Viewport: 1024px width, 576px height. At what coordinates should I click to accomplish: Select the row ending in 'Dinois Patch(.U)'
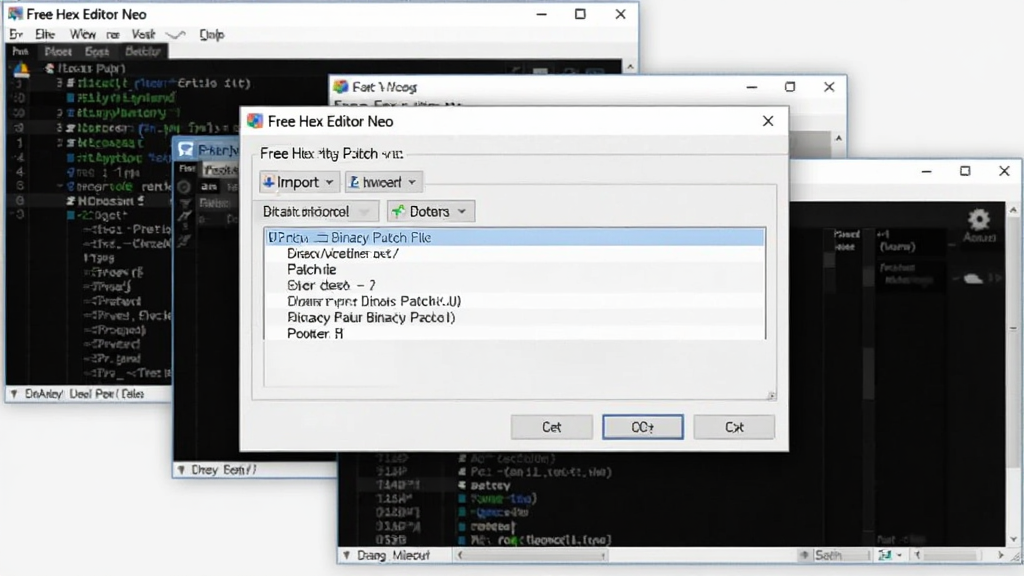(515, 301)
